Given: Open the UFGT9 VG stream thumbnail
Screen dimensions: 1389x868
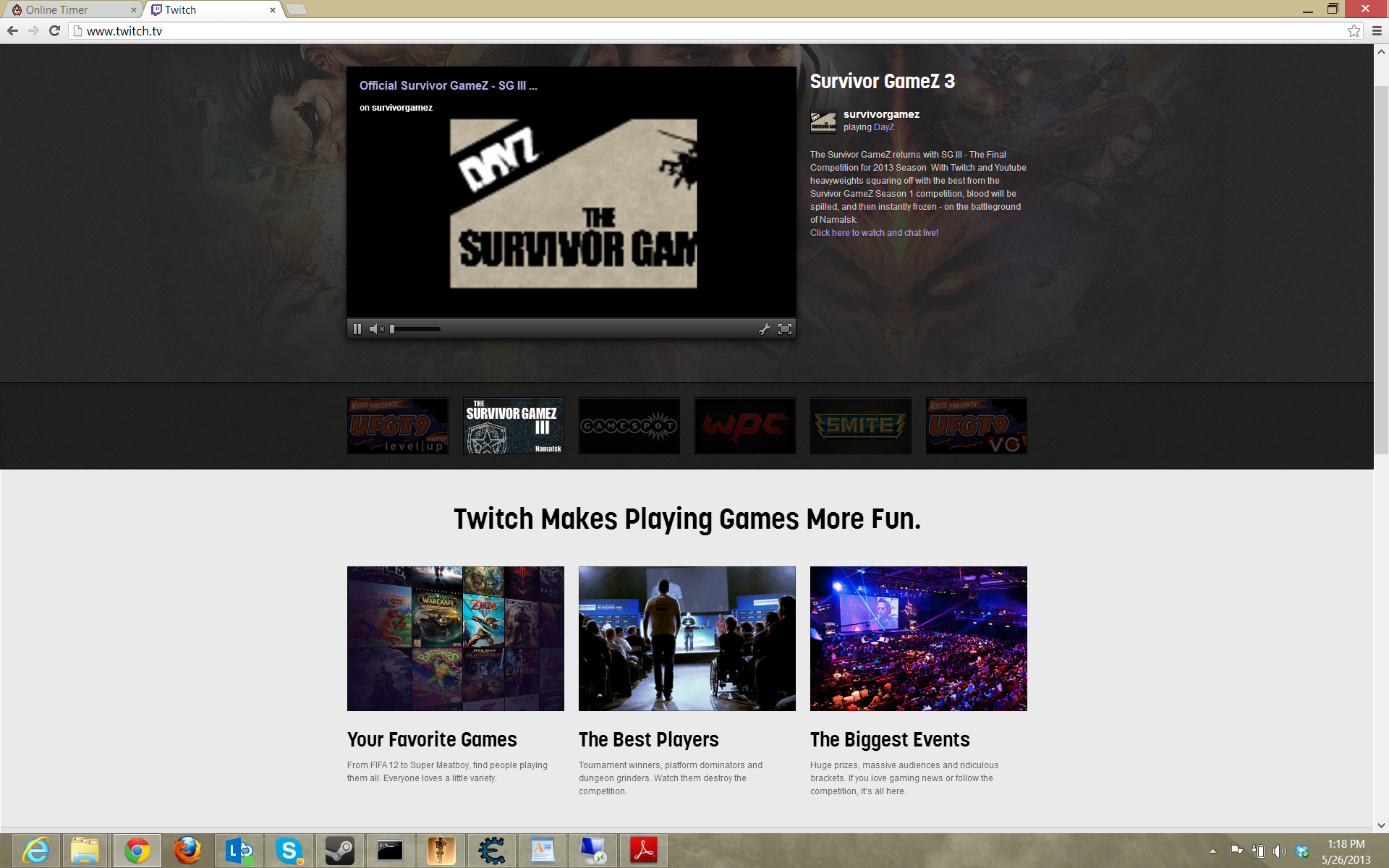Looking at the screenshot, I should pos(977,426).
